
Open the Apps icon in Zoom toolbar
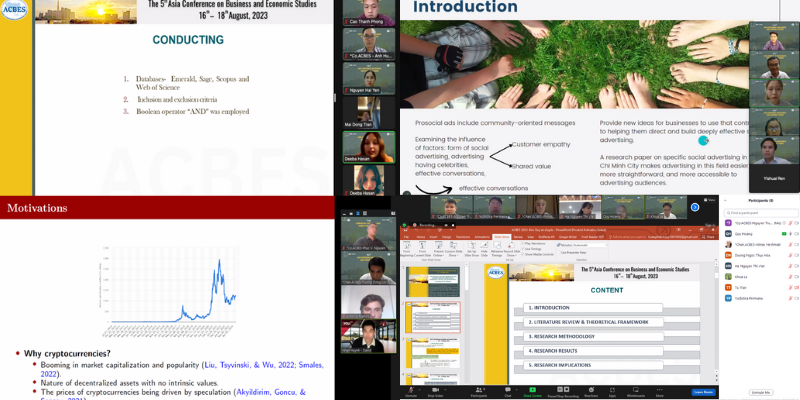point(612,390)
